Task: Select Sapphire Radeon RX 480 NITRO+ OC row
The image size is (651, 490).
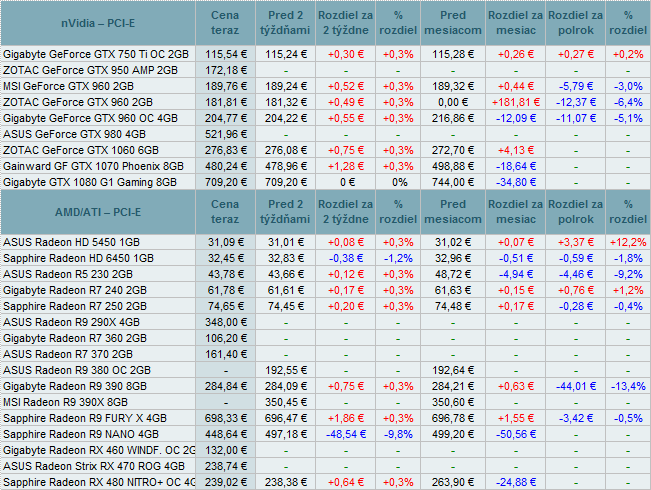Action: [x=99, y=482]
